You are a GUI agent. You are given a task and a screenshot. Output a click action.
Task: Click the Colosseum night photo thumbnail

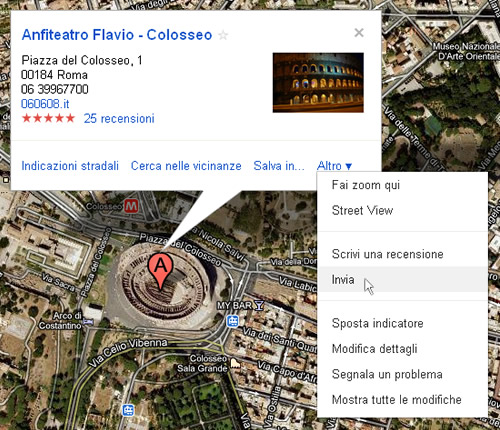coord(318,82)
